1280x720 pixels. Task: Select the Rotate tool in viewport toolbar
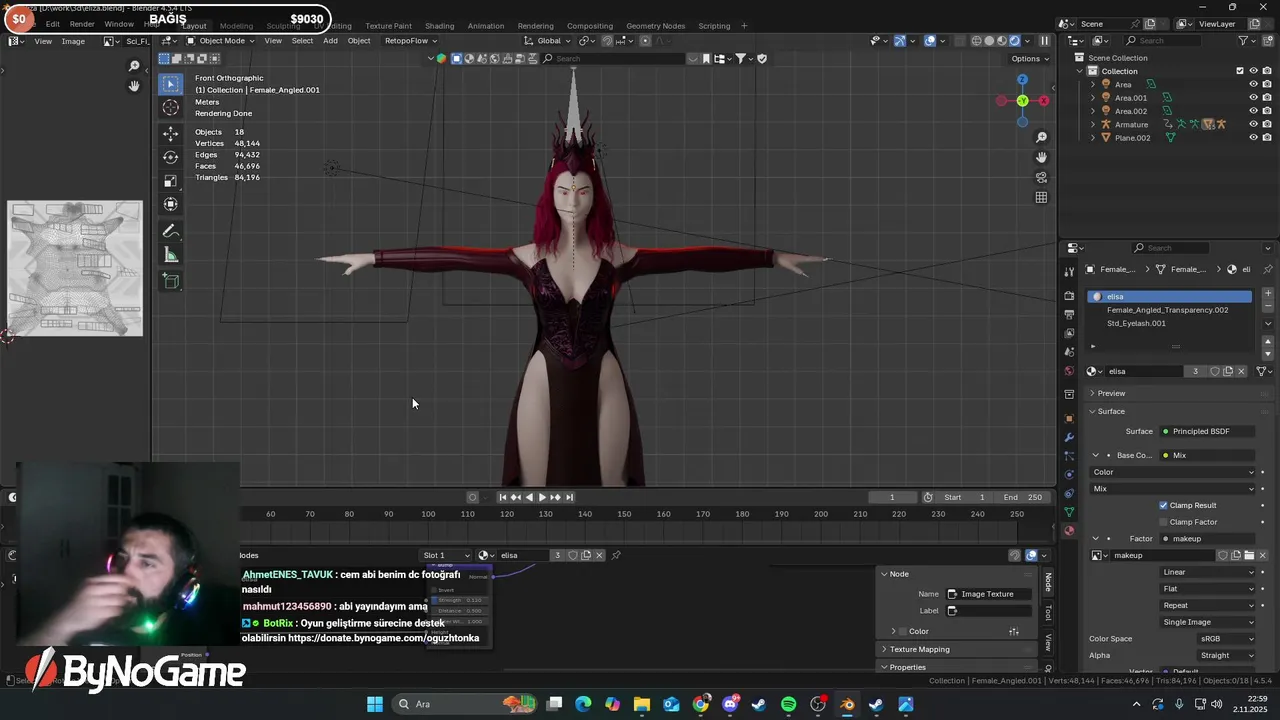pos(171,157)
